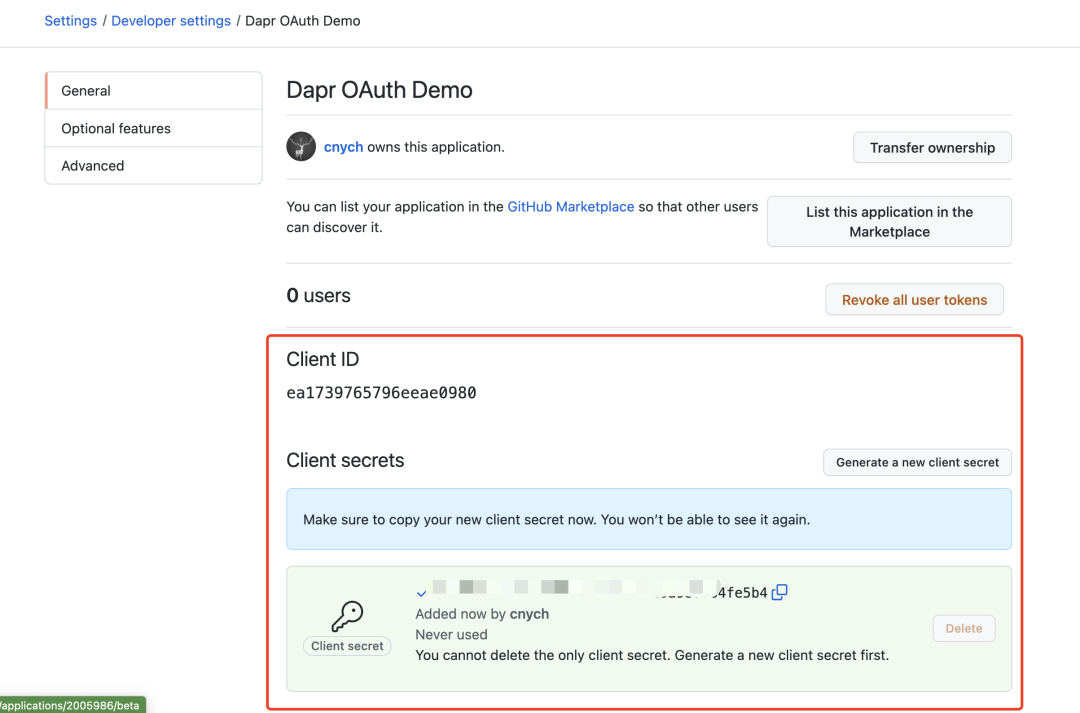Open the Developer settings breadcrumb link
This screenshot has height=713, width=1080.
point(171,21)
